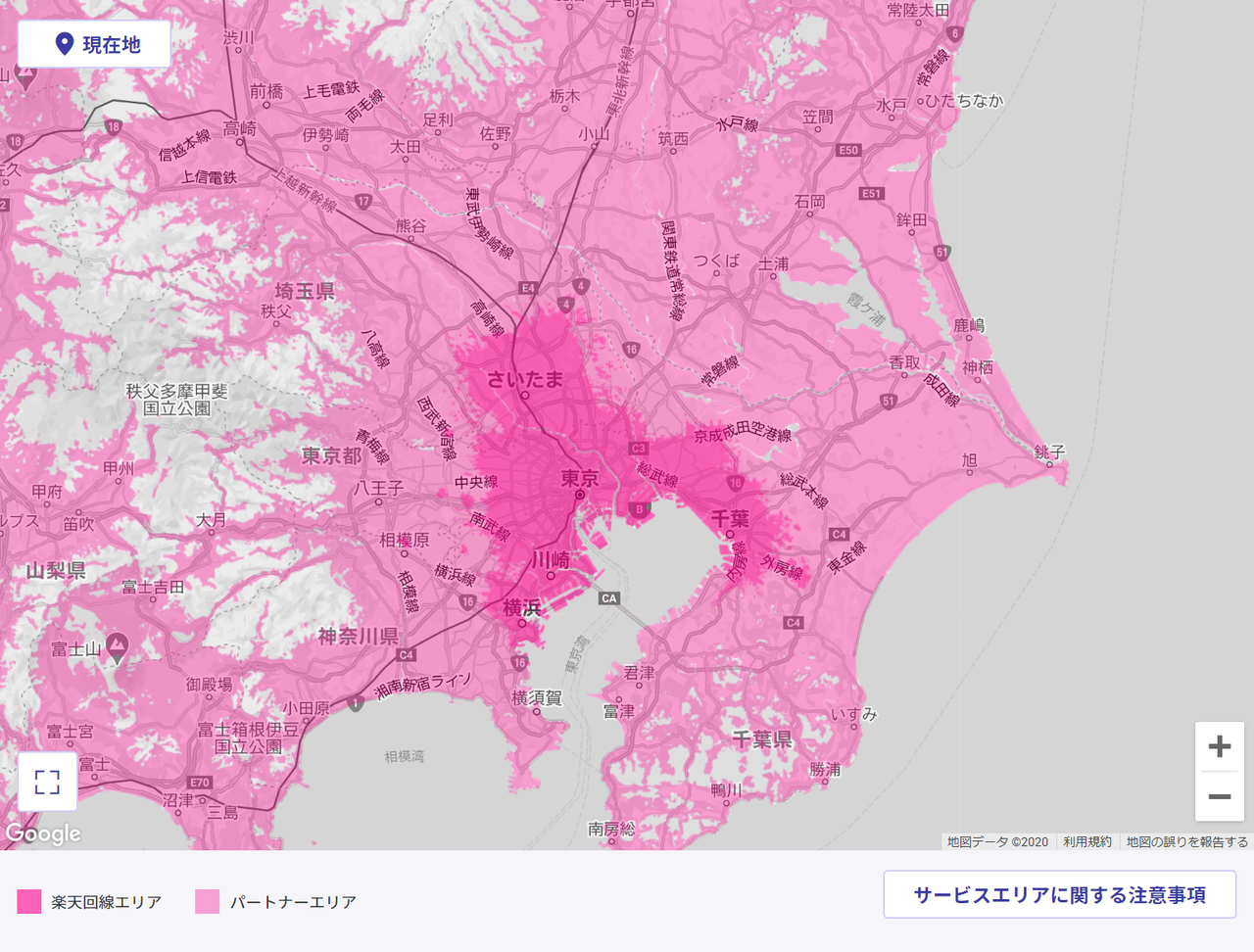Click the Google logo on the map

coord(43,833)
